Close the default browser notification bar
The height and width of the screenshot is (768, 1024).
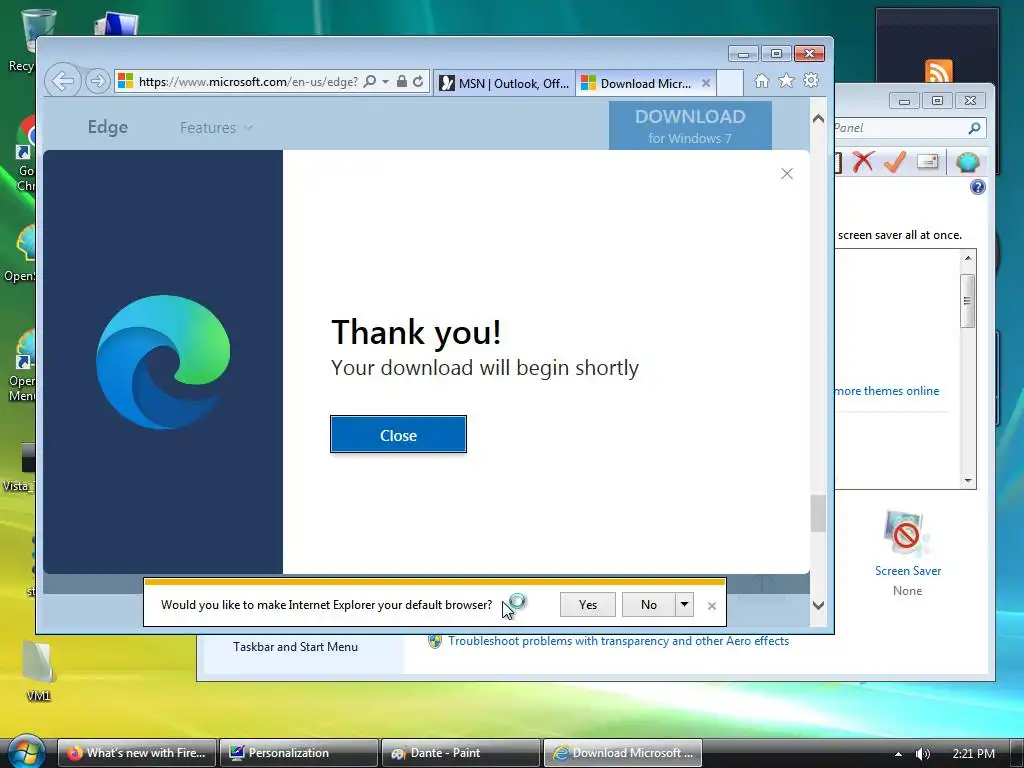(712, 606)
